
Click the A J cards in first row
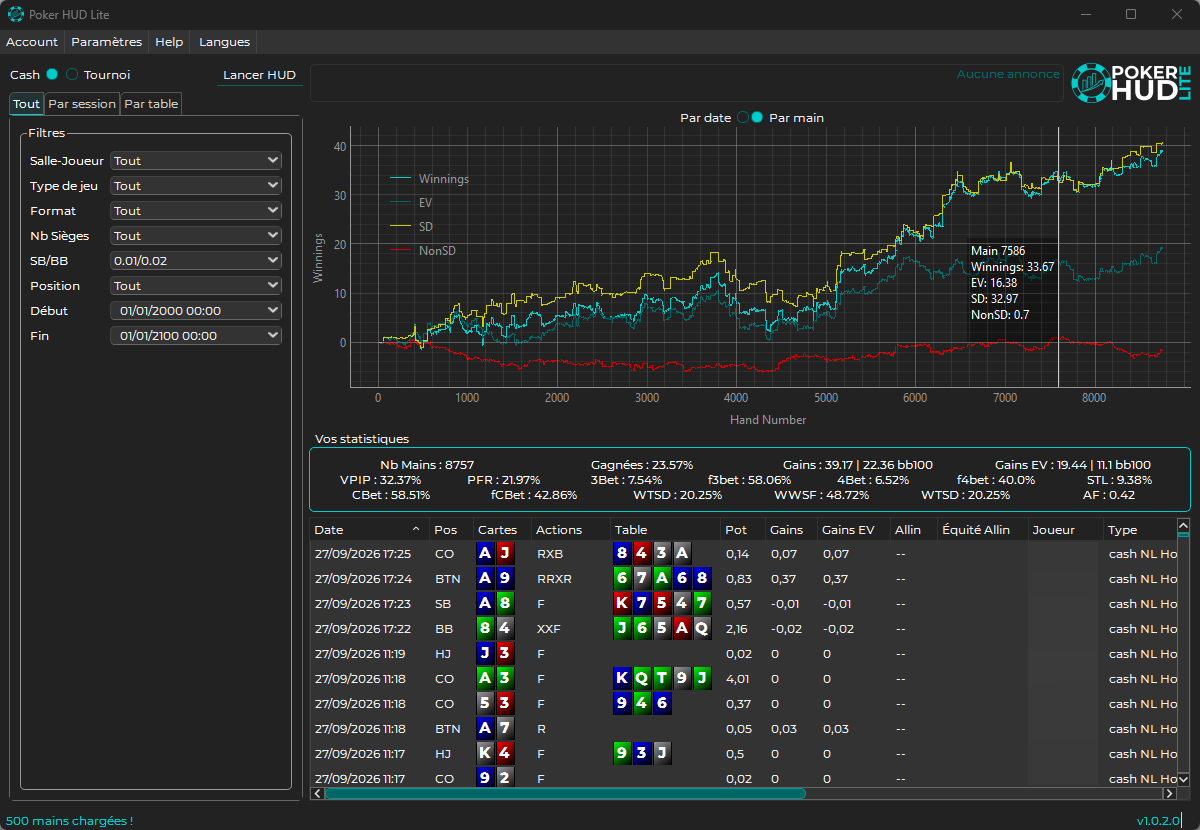495,553
